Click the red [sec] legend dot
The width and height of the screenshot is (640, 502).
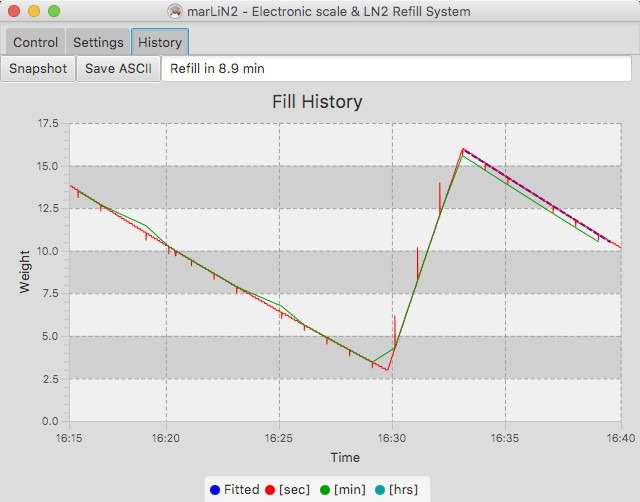click(272, 490)
